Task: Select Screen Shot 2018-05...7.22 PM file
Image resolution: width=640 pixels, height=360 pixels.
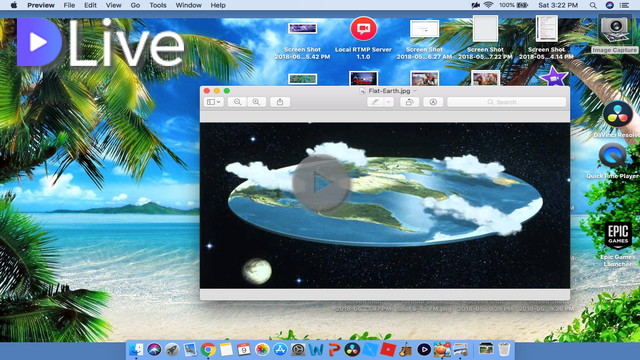Action: (x=485, y=29)
